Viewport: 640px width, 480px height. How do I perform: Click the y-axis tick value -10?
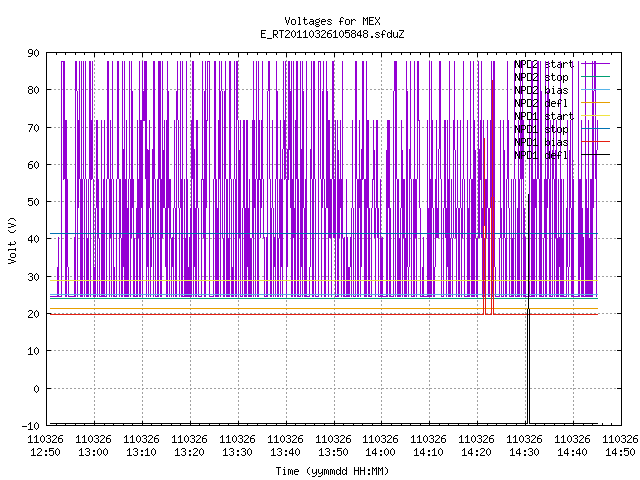[31, 426]
